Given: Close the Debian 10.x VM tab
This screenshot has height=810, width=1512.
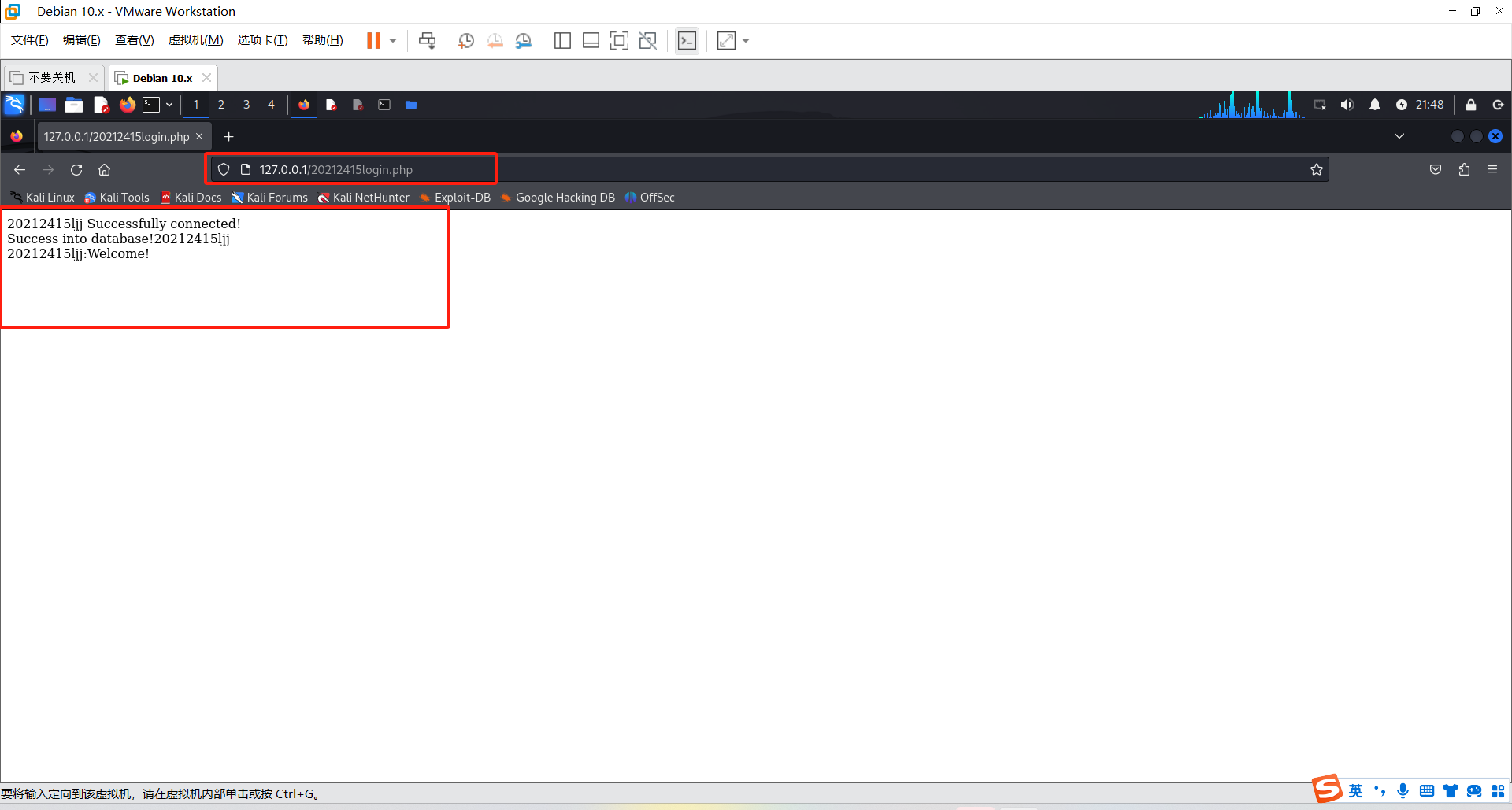Looking at the screenshot, I should pos(206,77).
